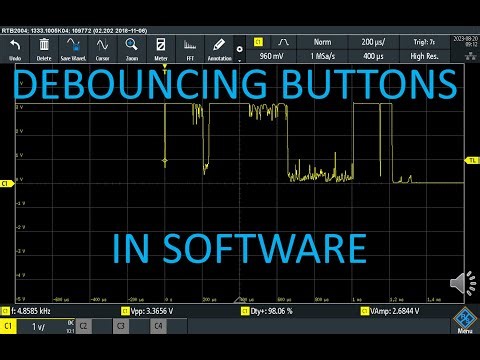Click the Delete trash icon
This screenshot has width=480, height=360.
pyautogui.click(x=44, y=49)
